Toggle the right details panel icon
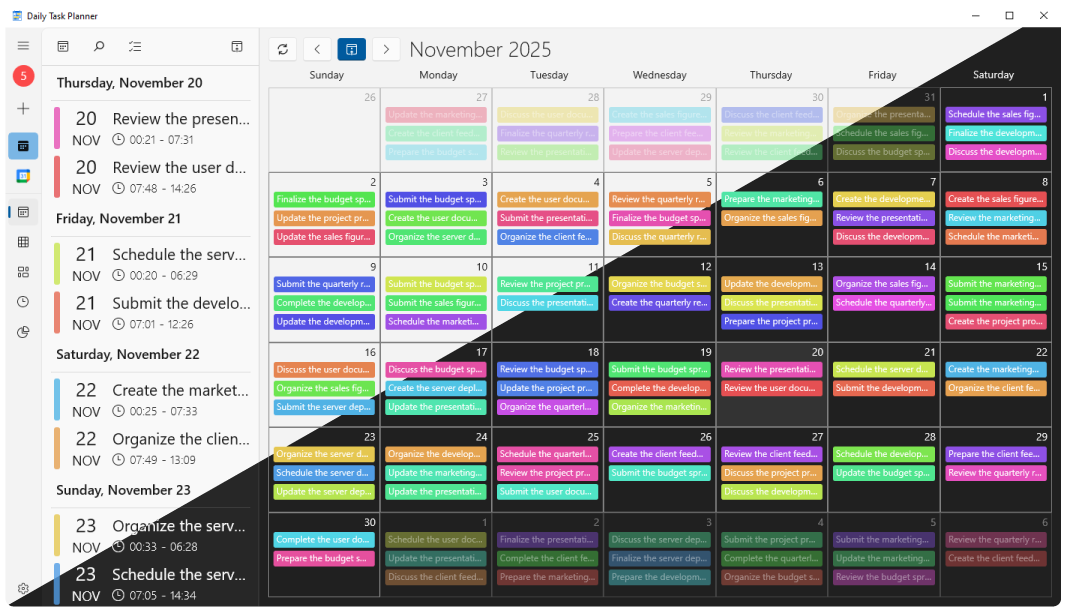 [237, 46]
